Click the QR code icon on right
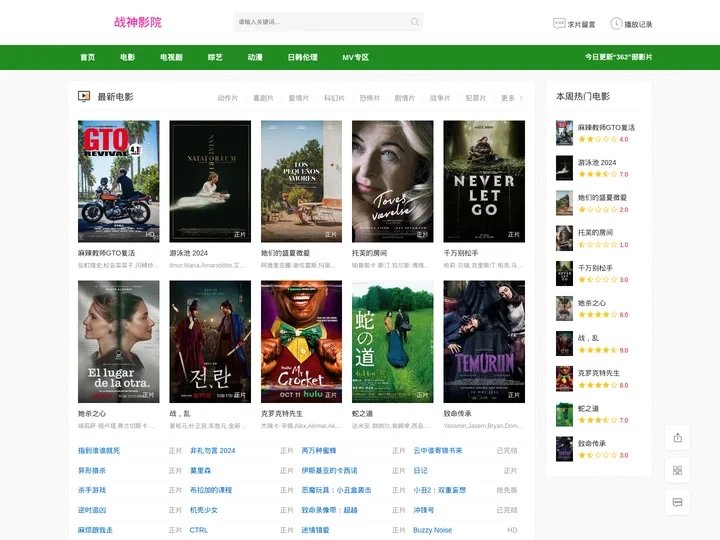Viewport: 720px width, 540px height. 678,470
